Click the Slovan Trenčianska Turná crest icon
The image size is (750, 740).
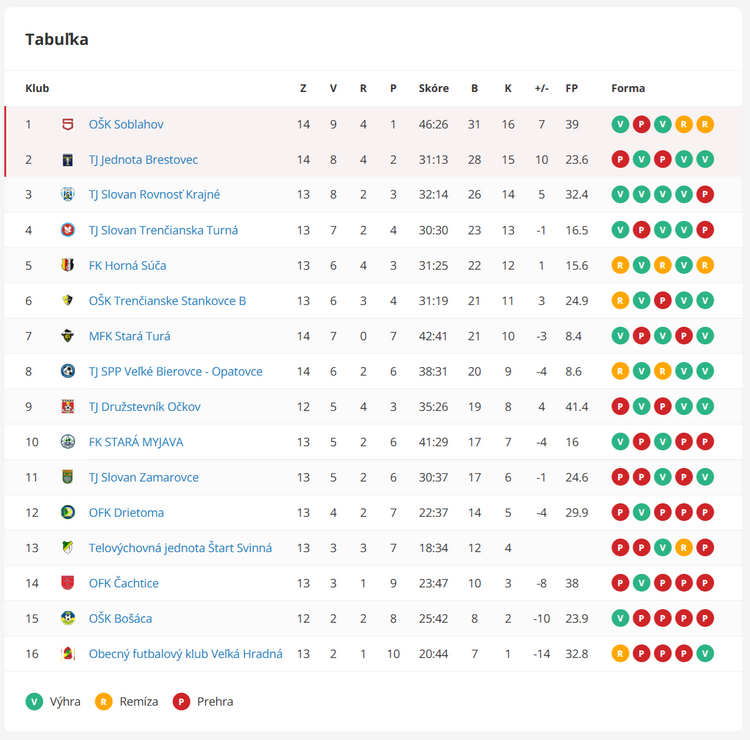tap(68, 230)
